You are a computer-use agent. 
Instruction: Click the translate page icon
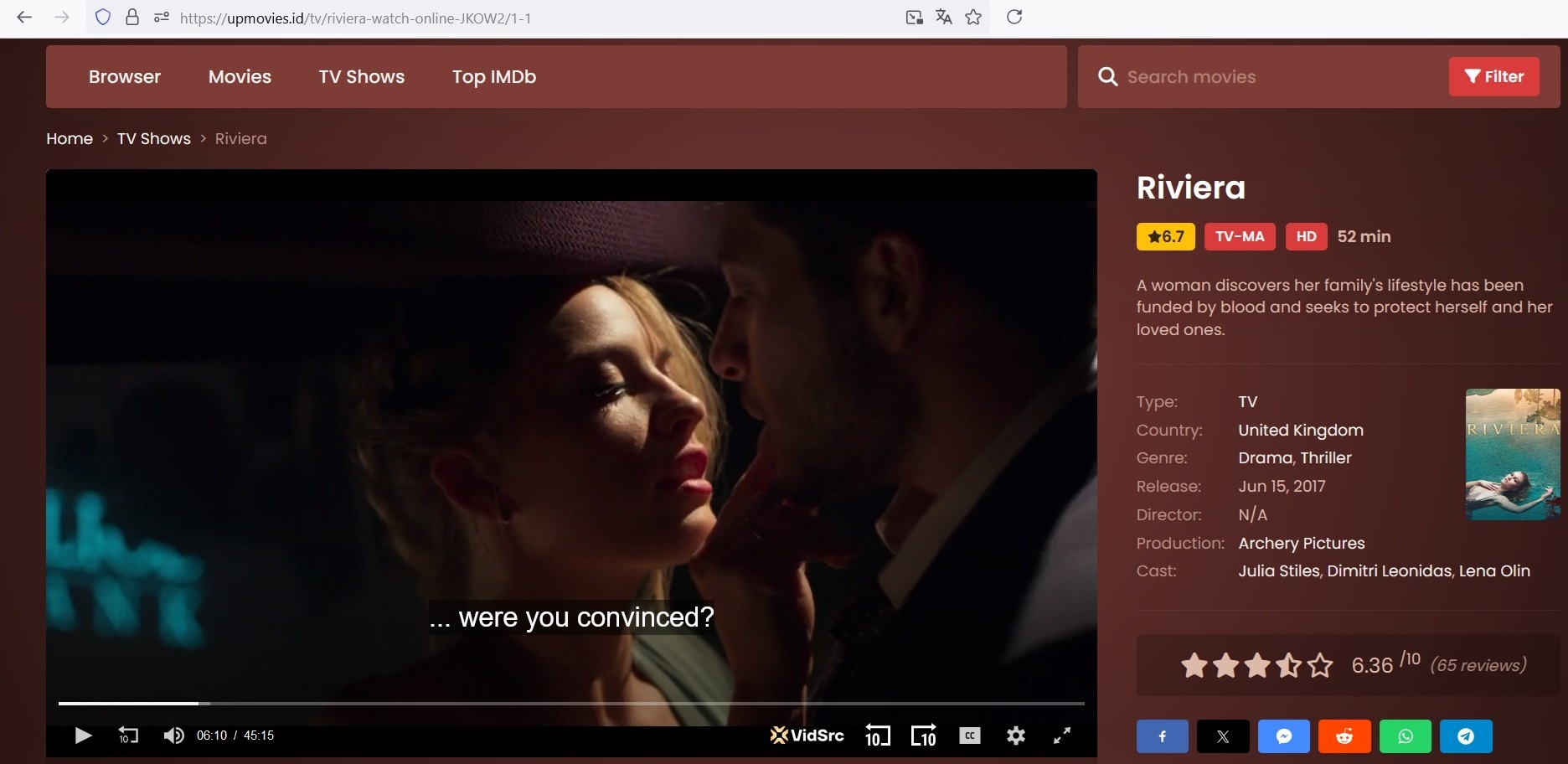tap(944, 18)
